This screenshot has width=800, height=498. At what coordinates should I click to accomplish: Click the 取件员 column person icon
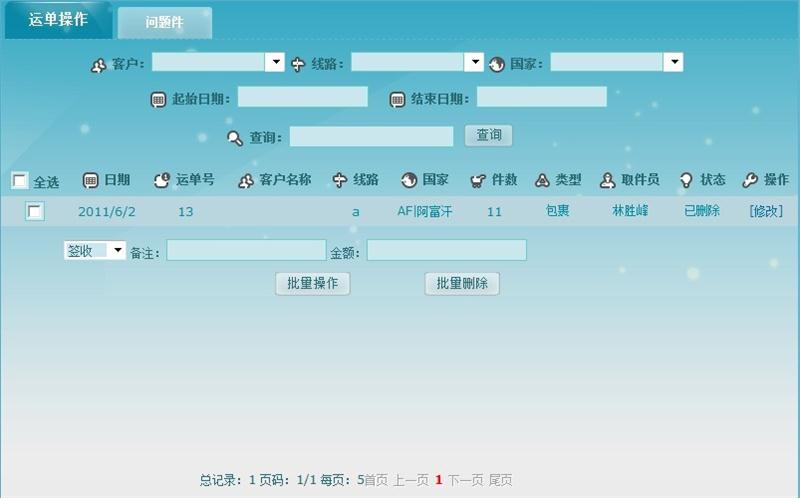pyautogui.click(x=607, y=180)
